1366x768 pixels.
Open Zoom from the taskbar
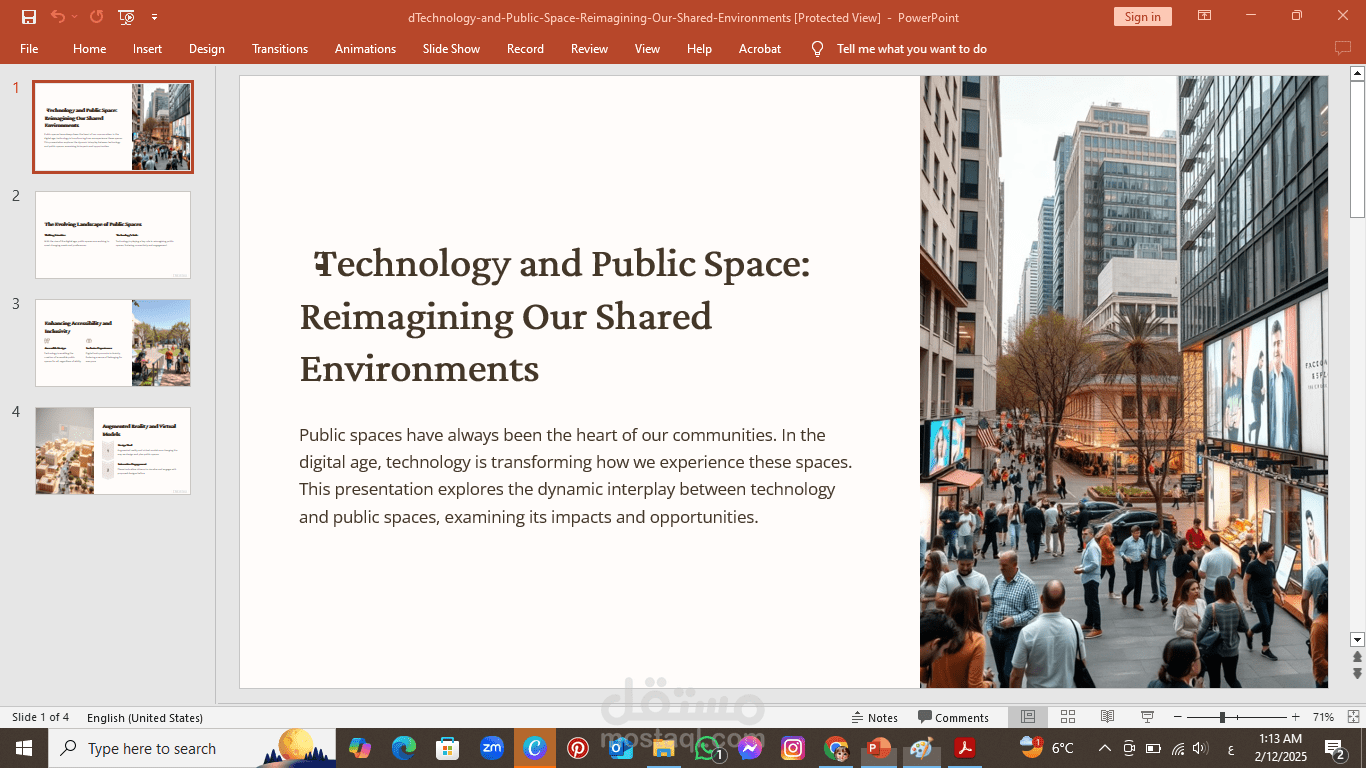tap(491, 748)
